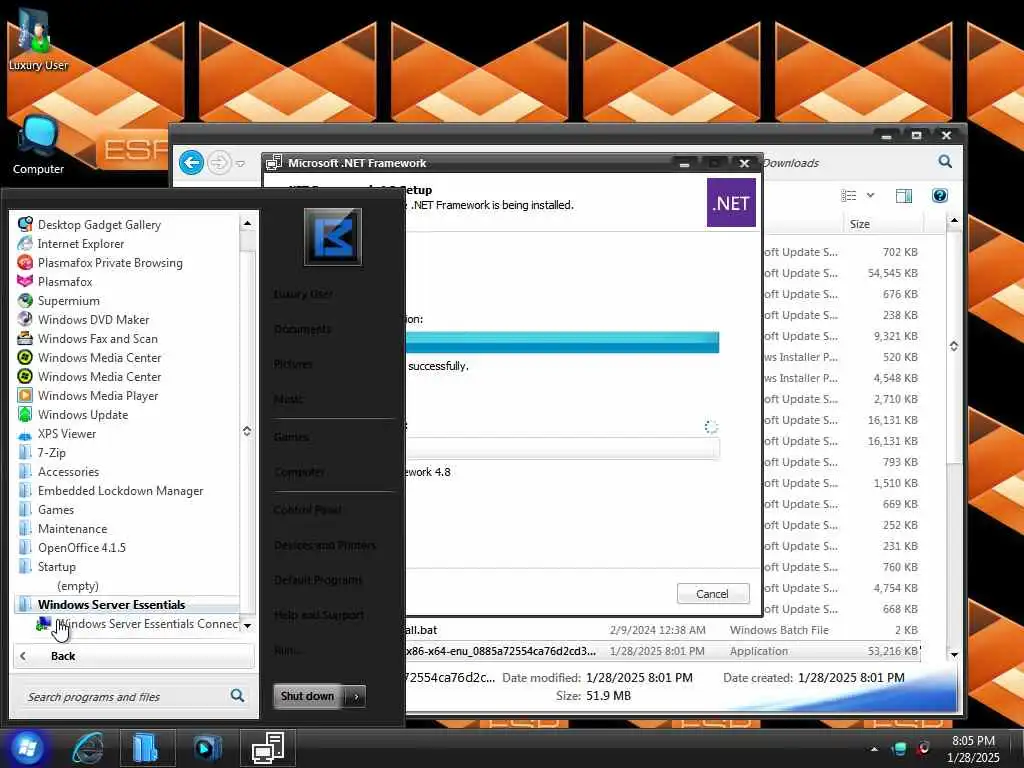
Task: Open Control Panel from Start menu
Action: pos(308,509)
